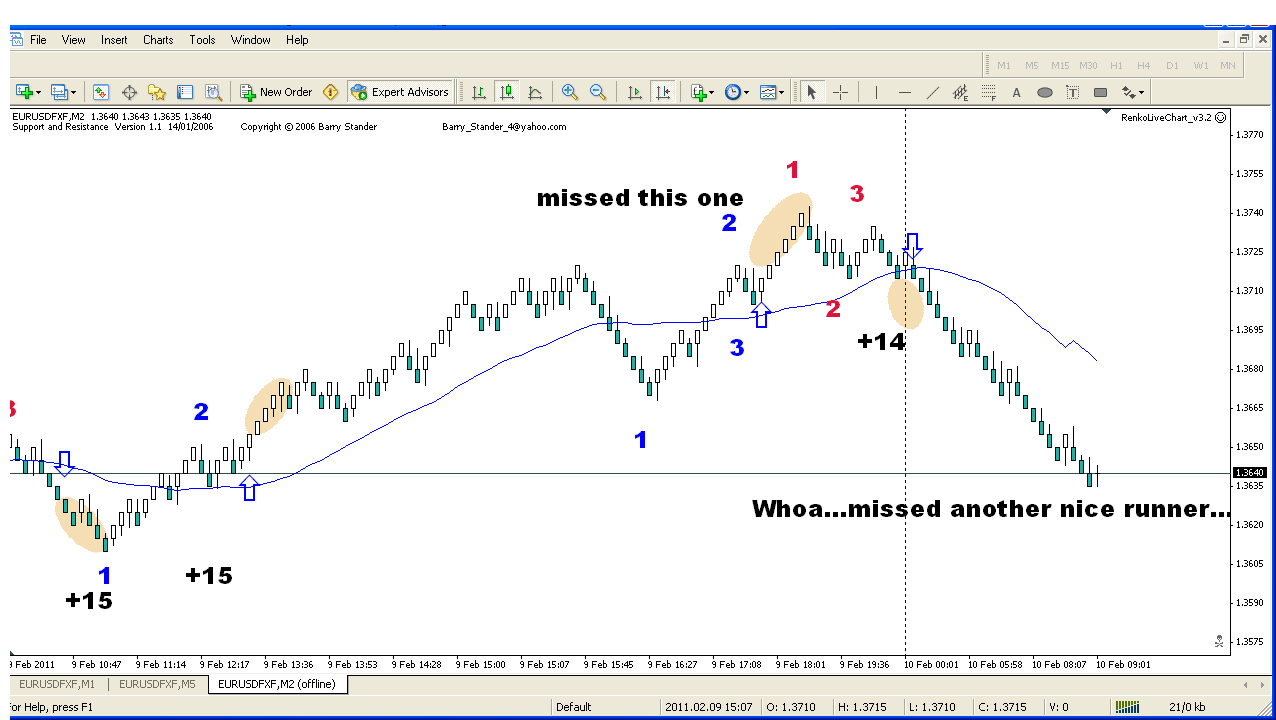
Task: Toggle Chart Shift button
Action: click(x=663, y=92)
